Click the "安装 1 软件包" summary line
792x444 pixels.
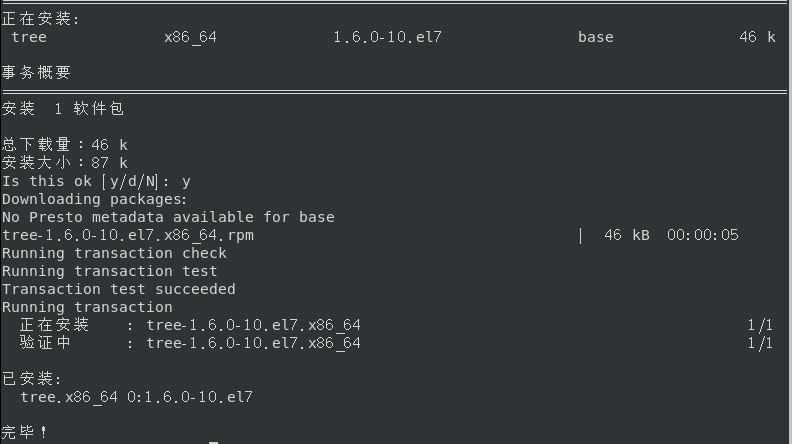pos(63,109)
